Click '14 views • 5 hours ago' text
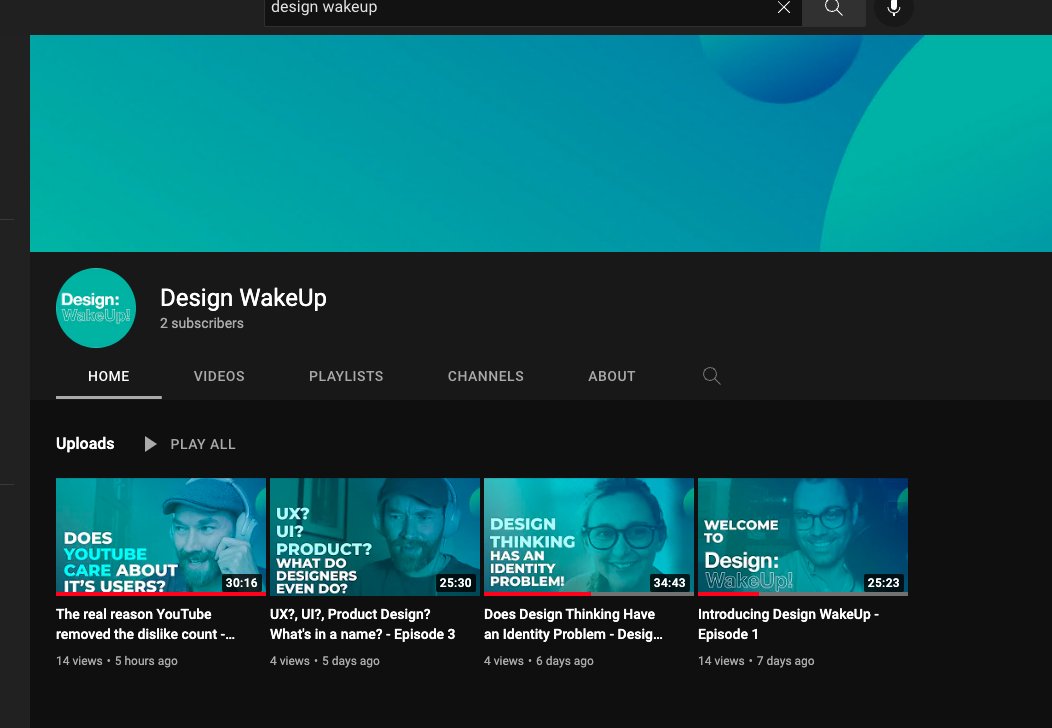Screen dimensions: 1052x728 [117, 661]
